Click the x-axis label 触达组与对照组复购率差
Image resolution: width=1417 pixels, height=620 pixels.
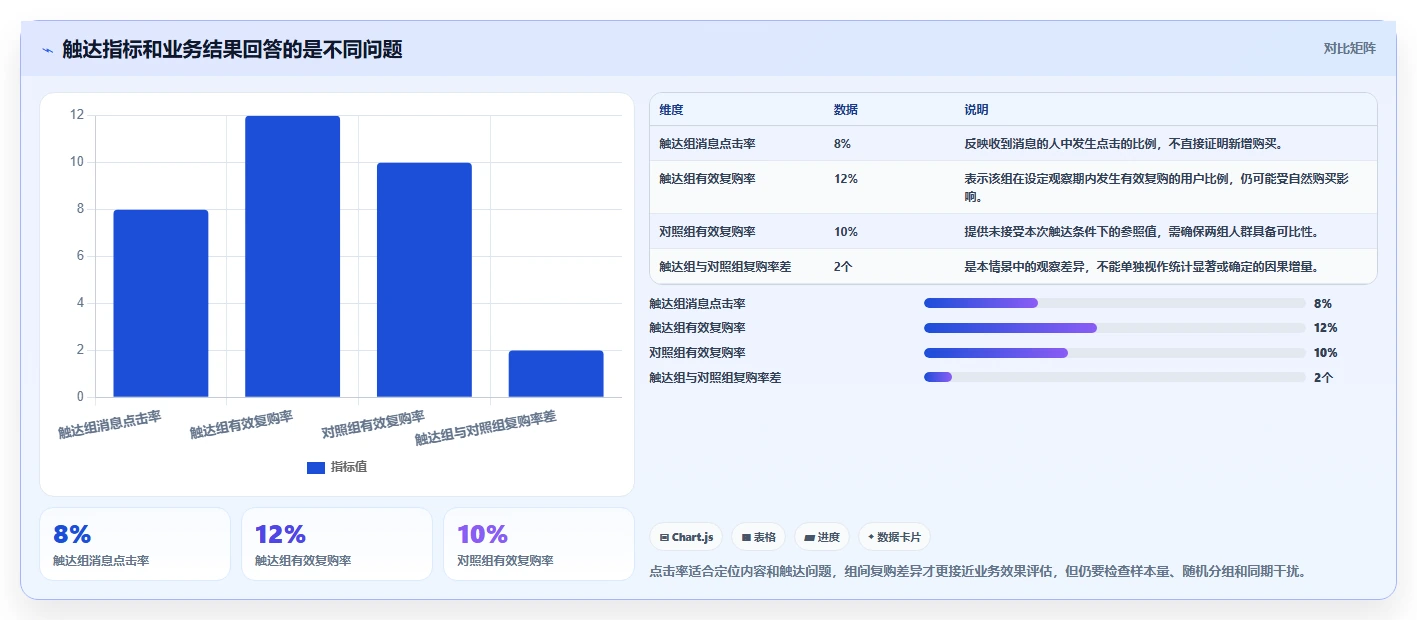[486, 428]
